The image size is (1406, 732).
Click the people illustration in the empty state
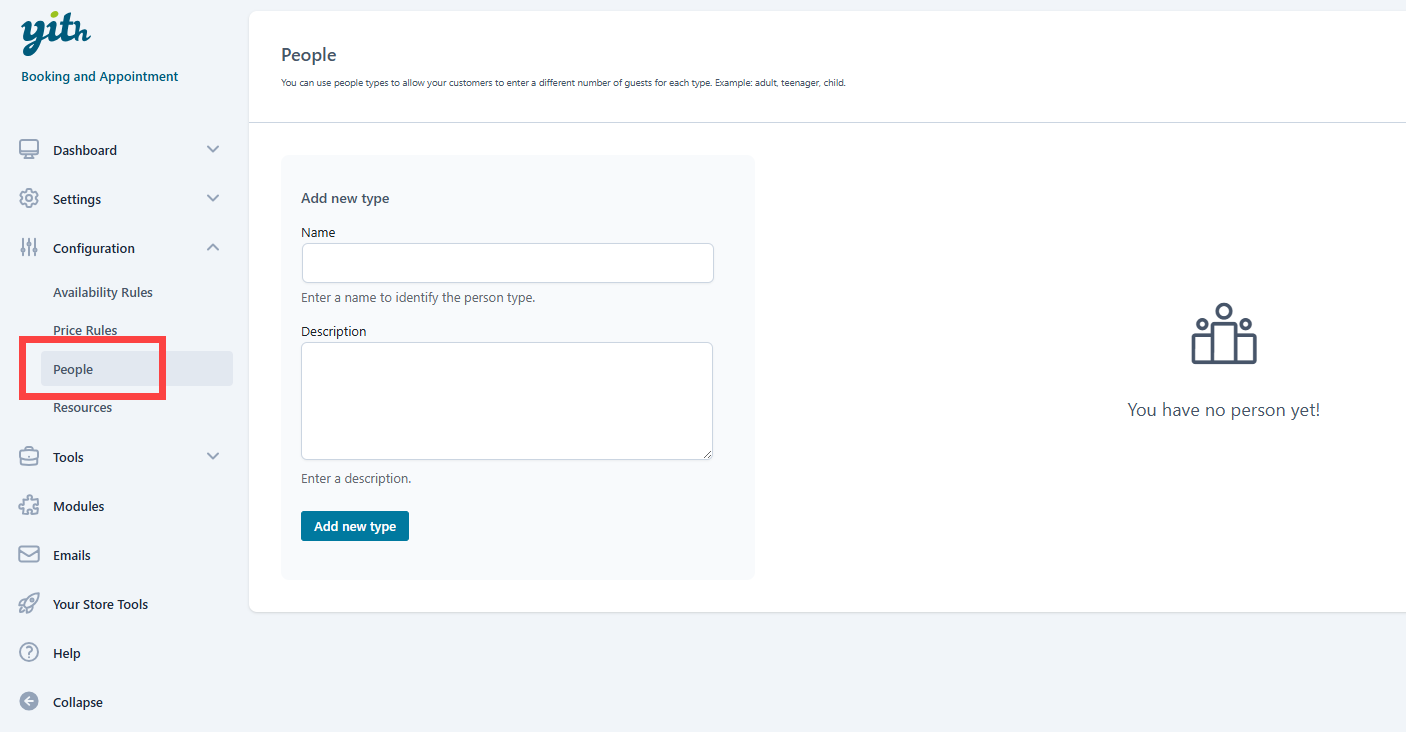(1223, 334)
